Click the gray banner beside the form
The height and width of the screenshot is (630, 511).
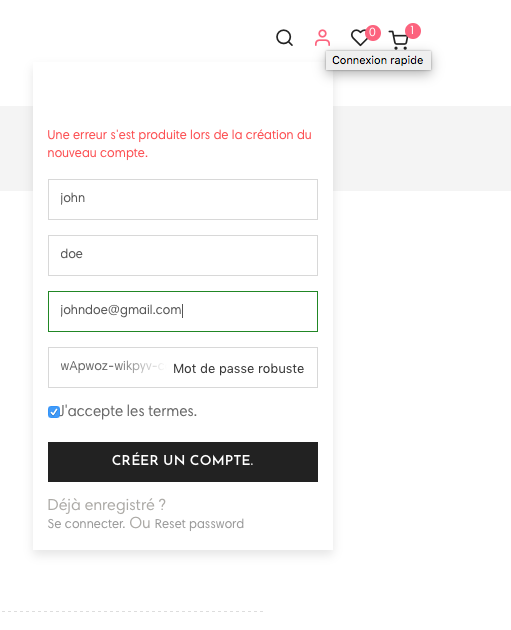point(422,148)
